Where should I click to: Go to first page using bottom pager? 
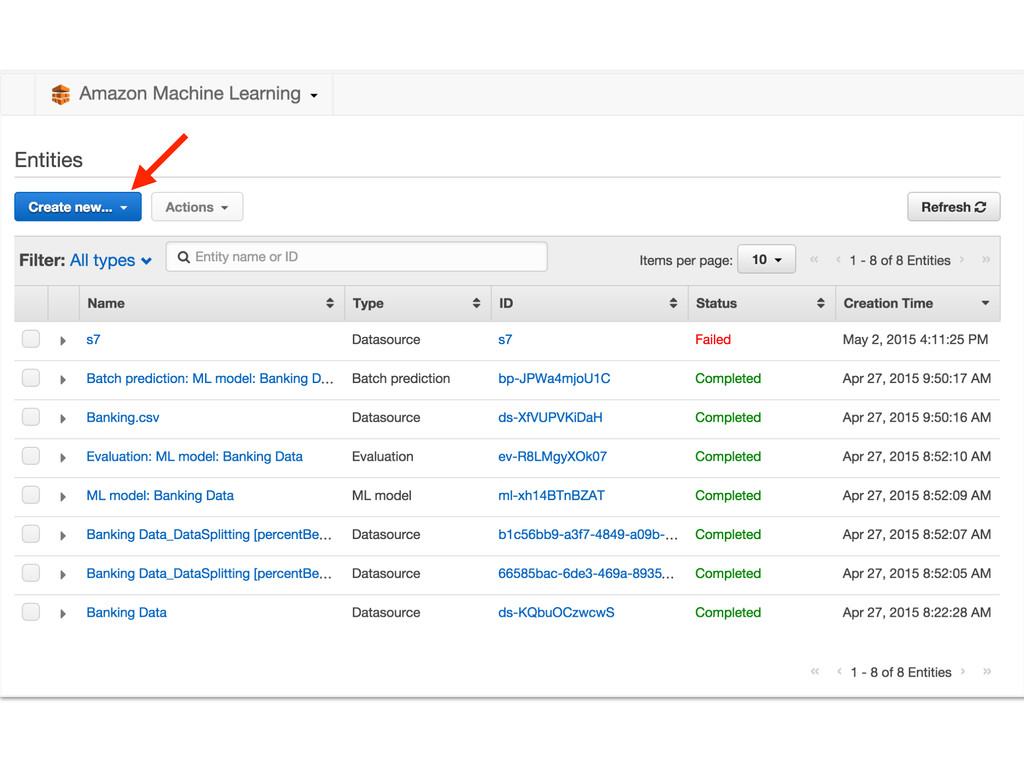pyautogui.click(x=814, y=671)
